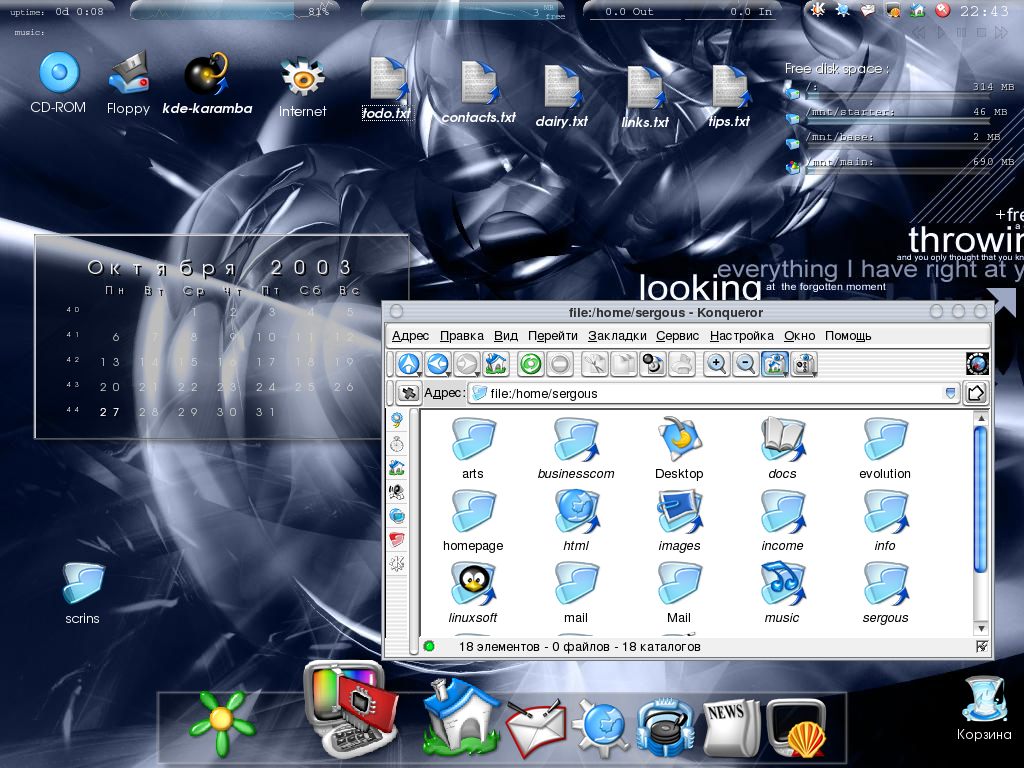Image resolution: width=1024 pixels, height=768 pixels.
Task: Open the Закладки menu
Action: click(x=617, y=336)
